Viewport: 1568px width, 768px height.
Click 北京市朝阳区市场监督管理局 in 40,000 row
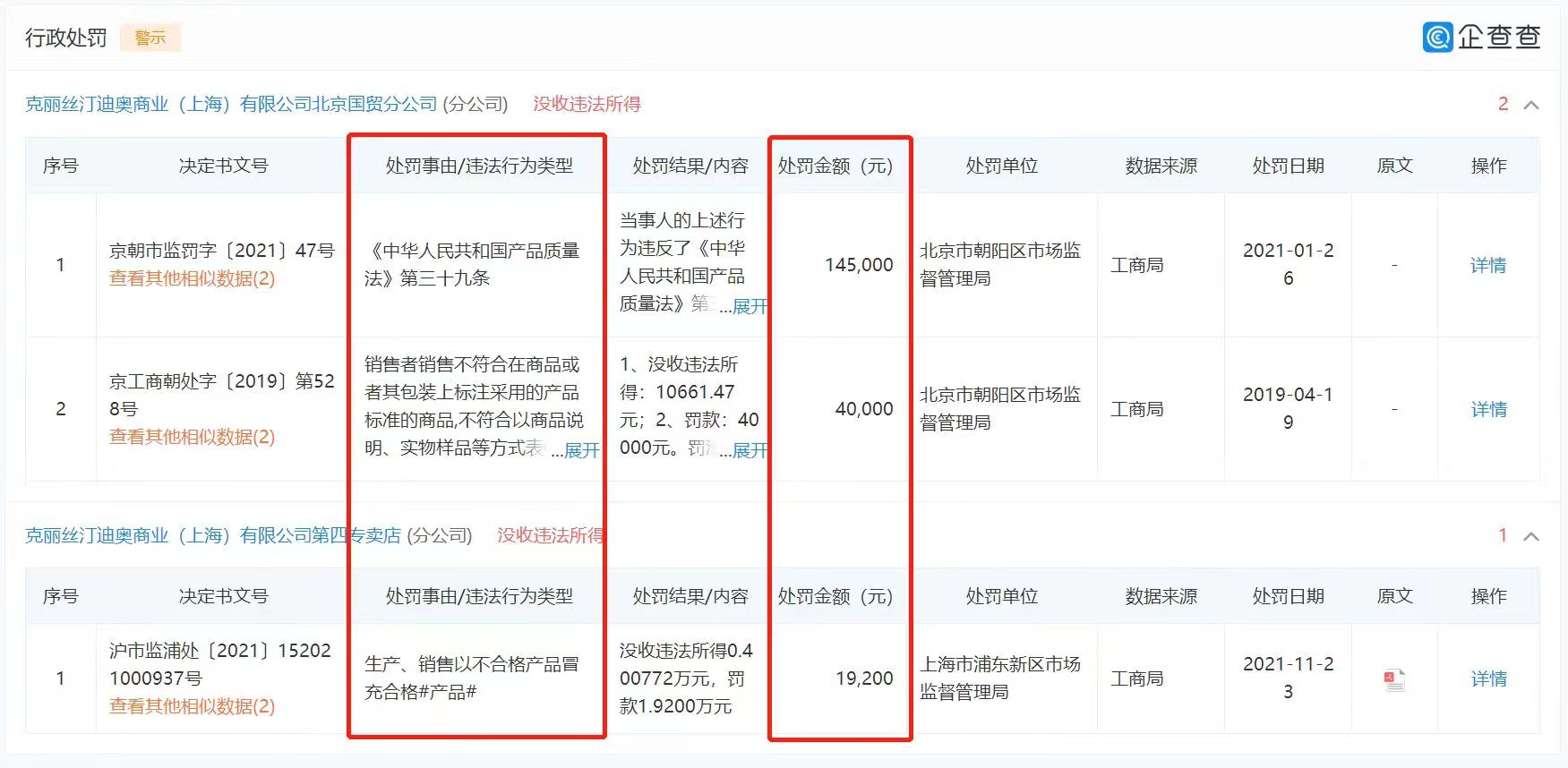pyautogui.click(x=1000, y=409)
